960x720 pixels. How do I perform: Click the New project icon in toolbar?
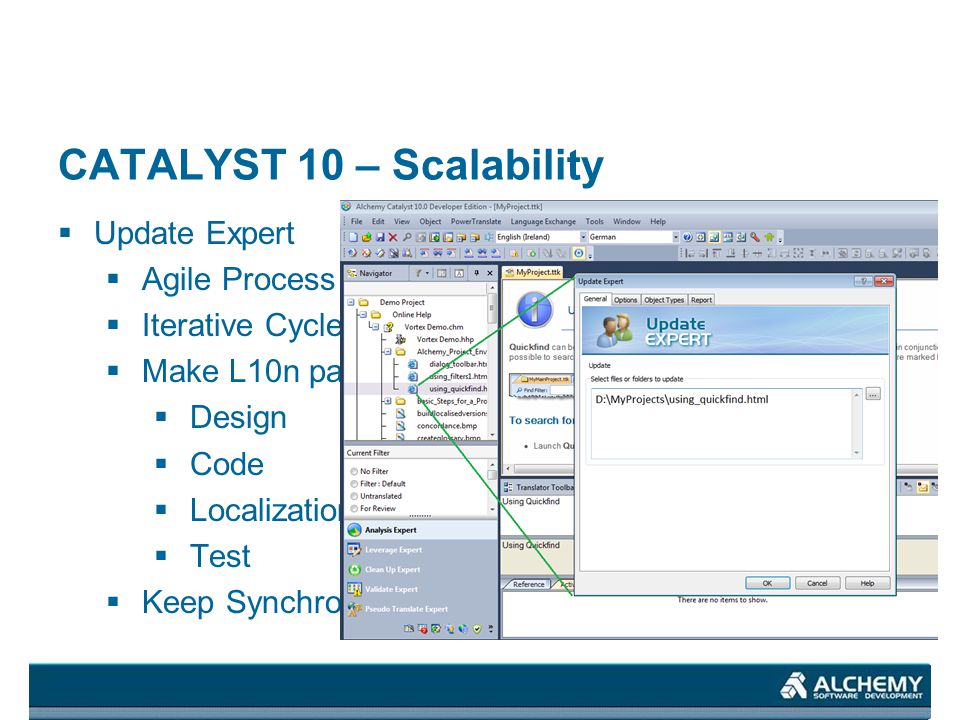pos(353,238)
